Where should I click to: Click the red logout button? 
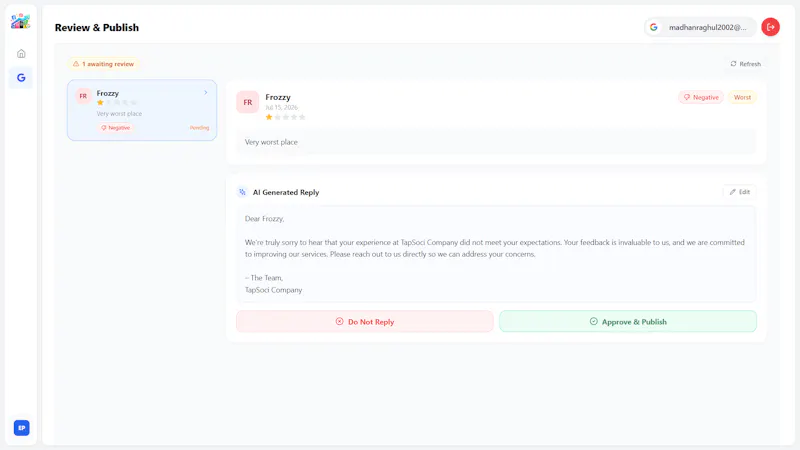[770, 27]
